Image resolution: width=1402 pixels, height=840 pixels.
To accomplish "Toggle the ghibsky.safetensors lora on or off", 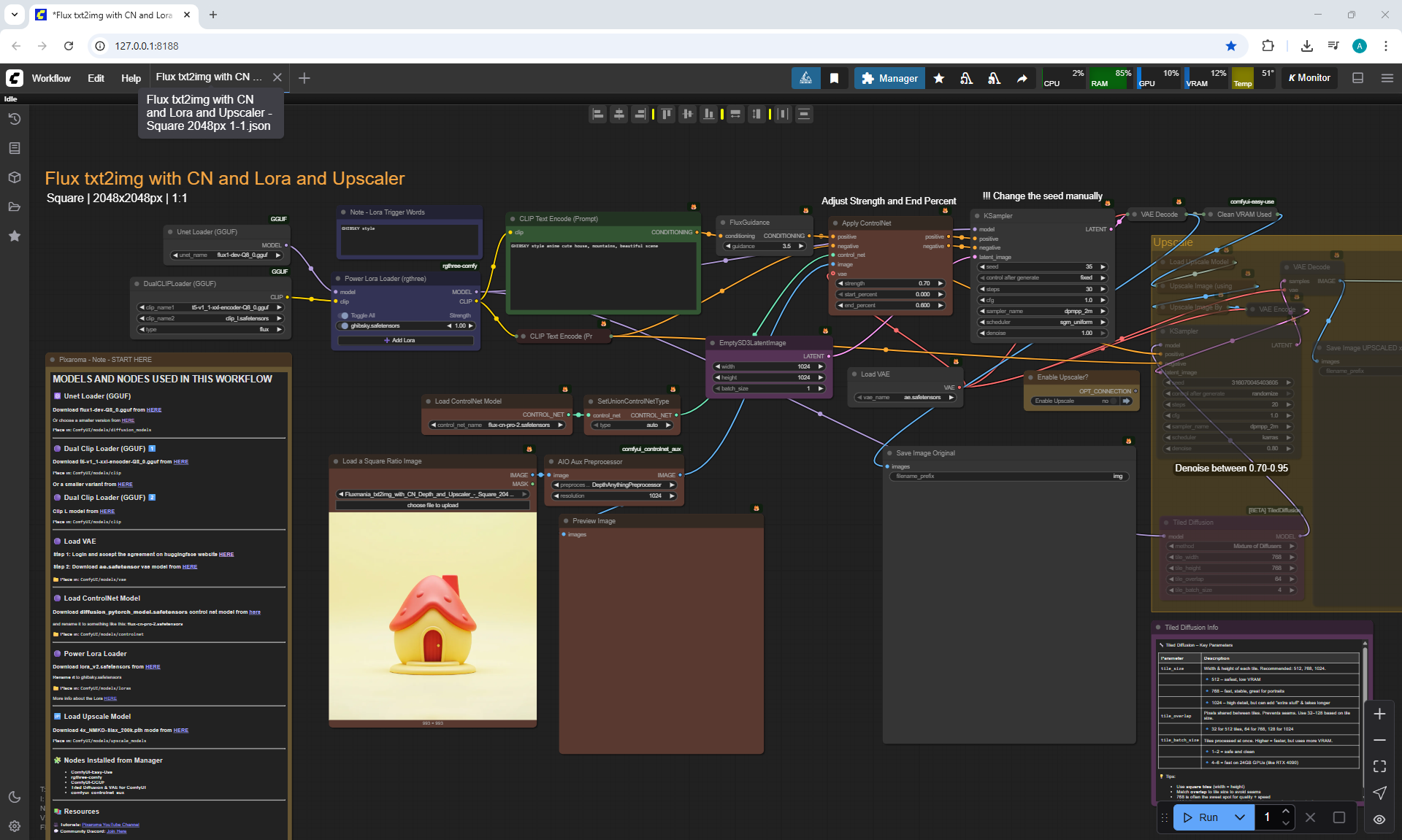I will tap(345, 326).
